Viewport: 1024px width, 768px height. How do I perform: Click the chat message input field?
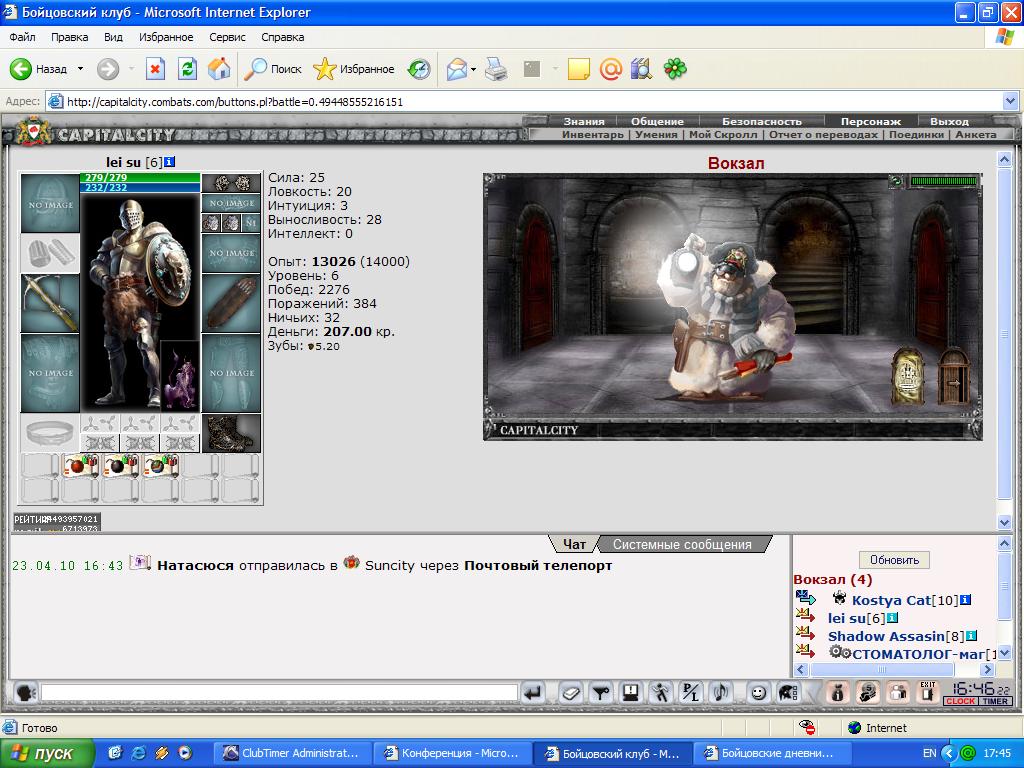pyautogui.click(x=280, y=692)
